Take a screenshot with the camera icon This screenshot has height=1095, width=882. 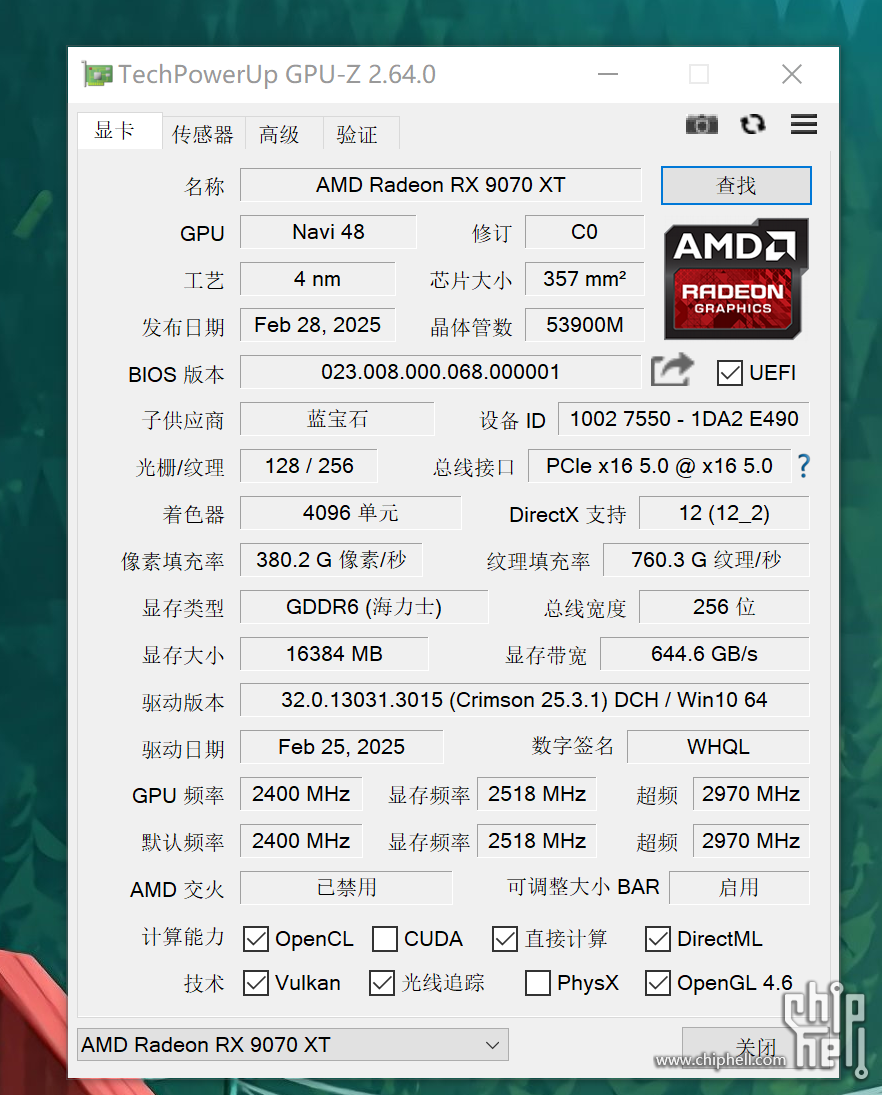pos(701,124)
